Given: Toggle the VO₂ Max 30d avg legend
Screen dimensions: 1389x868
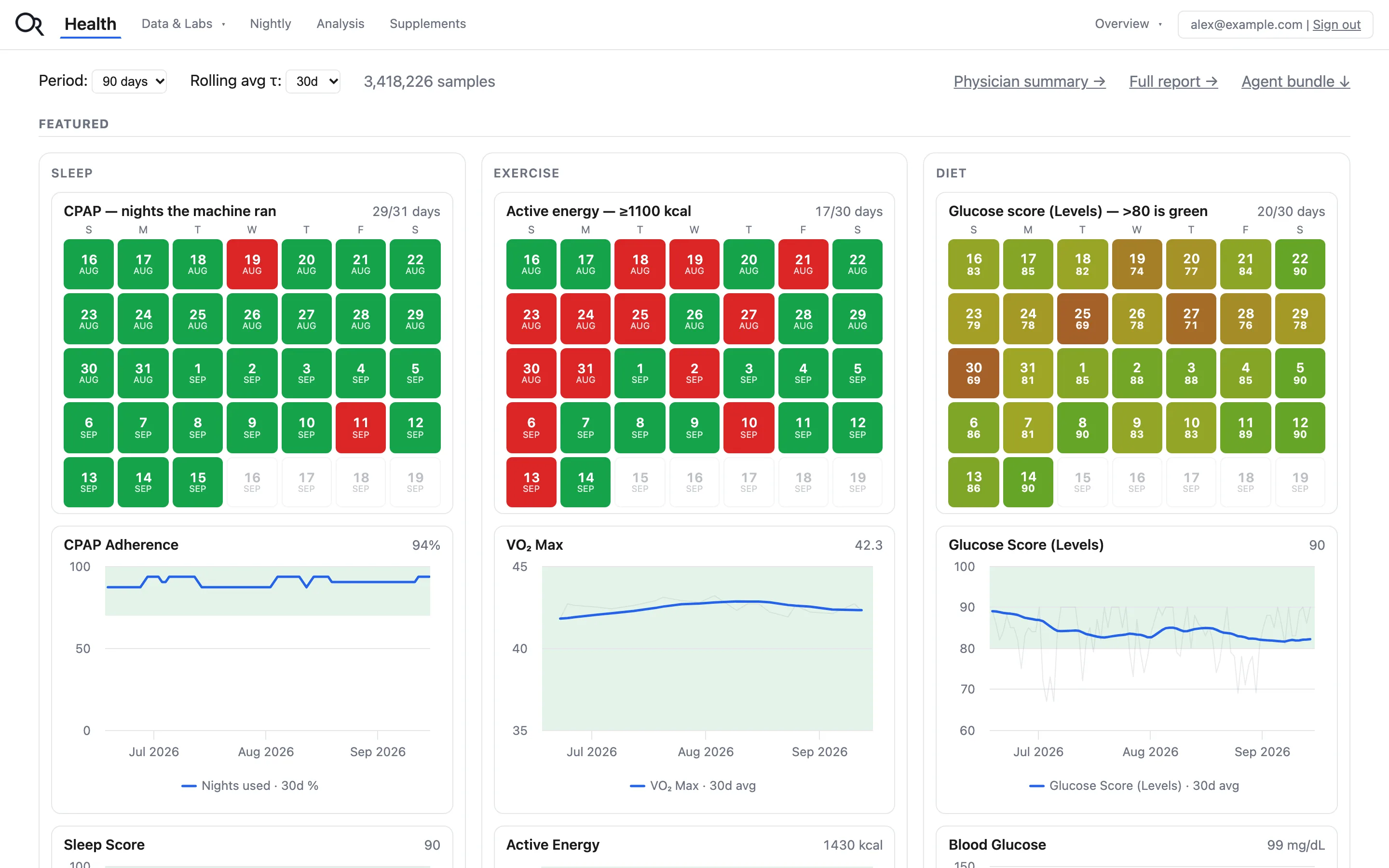Looking at the screenshot, I should click(x=693, y=786).
